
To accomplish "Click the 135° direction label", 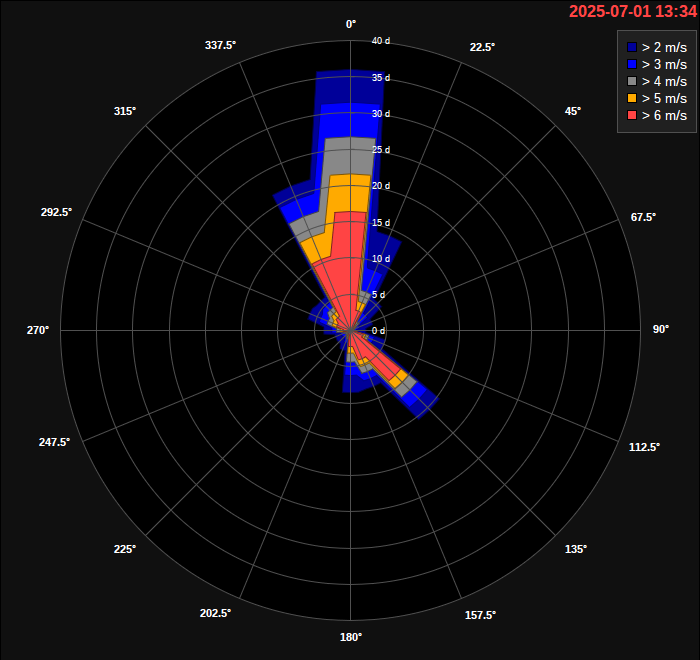I will pyautogui.click(x=576, y=549).
